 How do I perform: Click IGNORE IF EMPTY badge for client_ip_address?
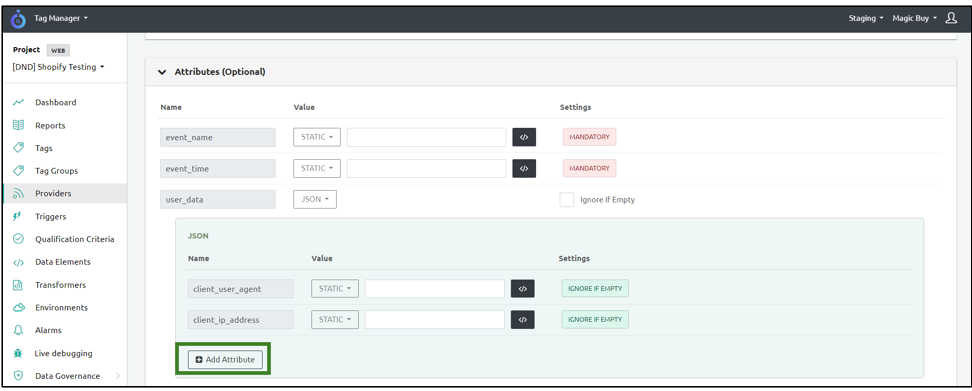pos(595,320)
